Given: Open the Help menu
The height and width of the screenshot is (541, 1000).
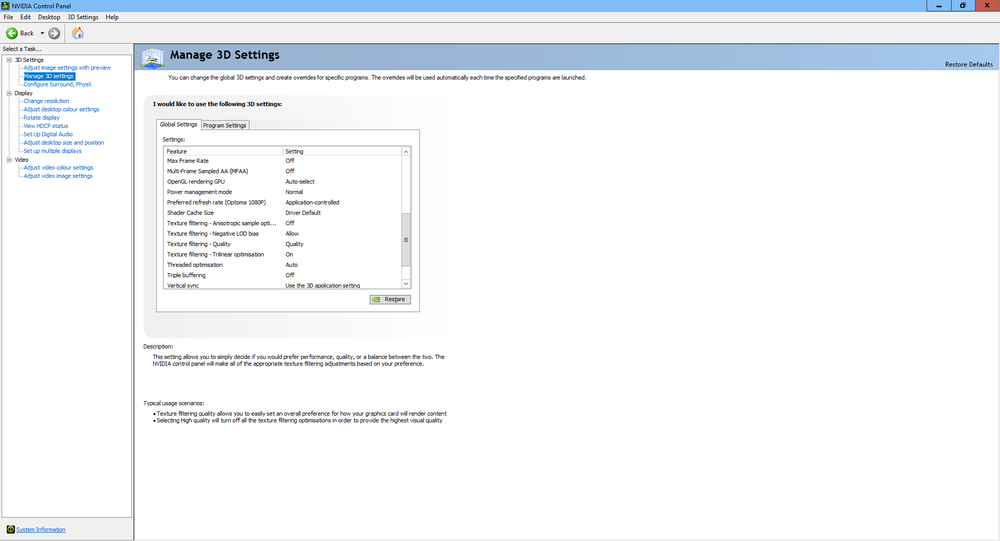Looking at the screenshot, I should (112, 17).
